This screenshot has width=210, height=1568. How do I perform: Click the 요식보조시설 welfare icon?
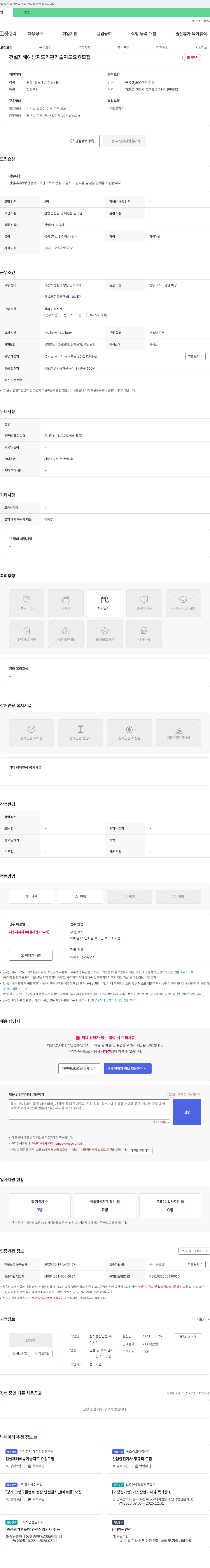105,634
